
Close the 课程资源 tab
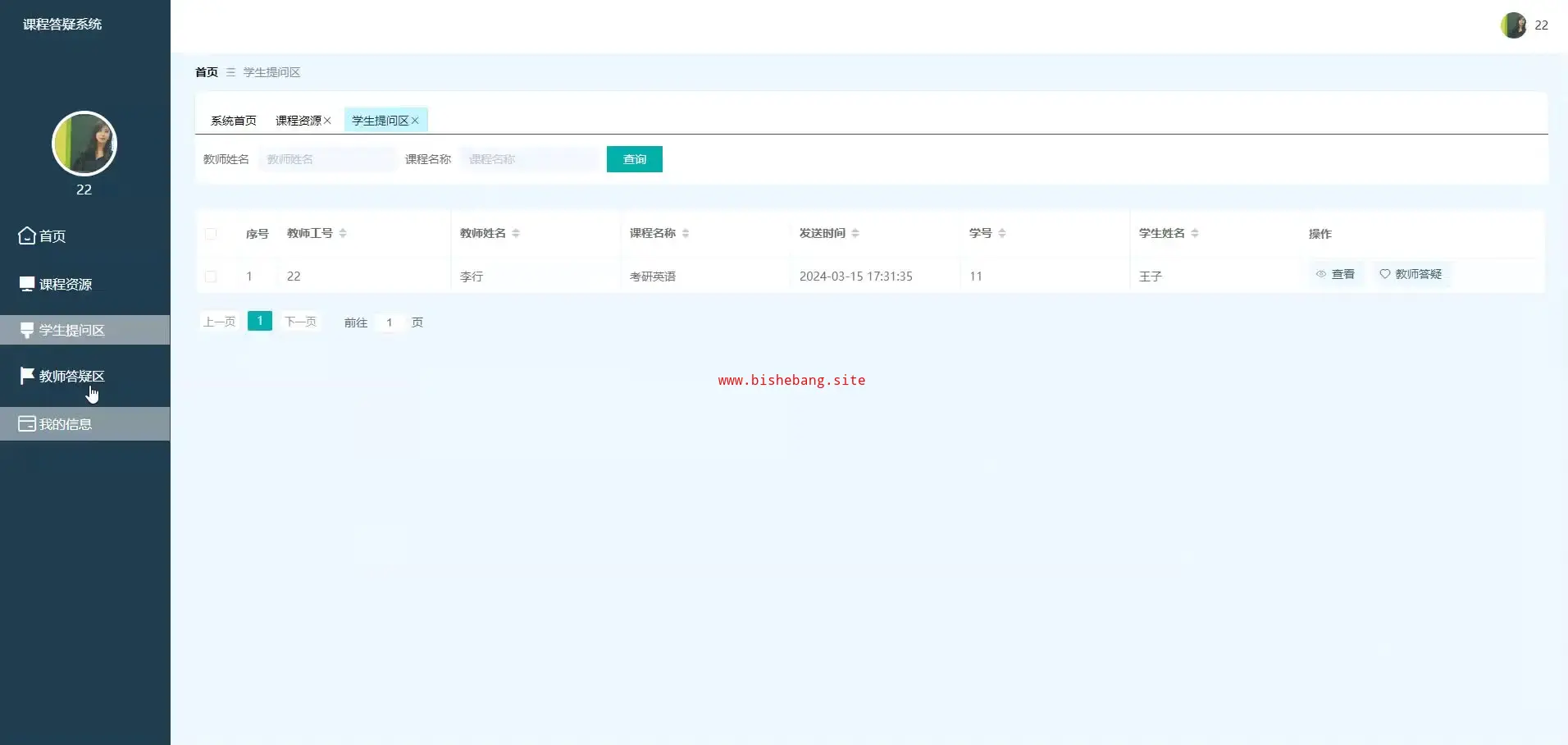327,121
